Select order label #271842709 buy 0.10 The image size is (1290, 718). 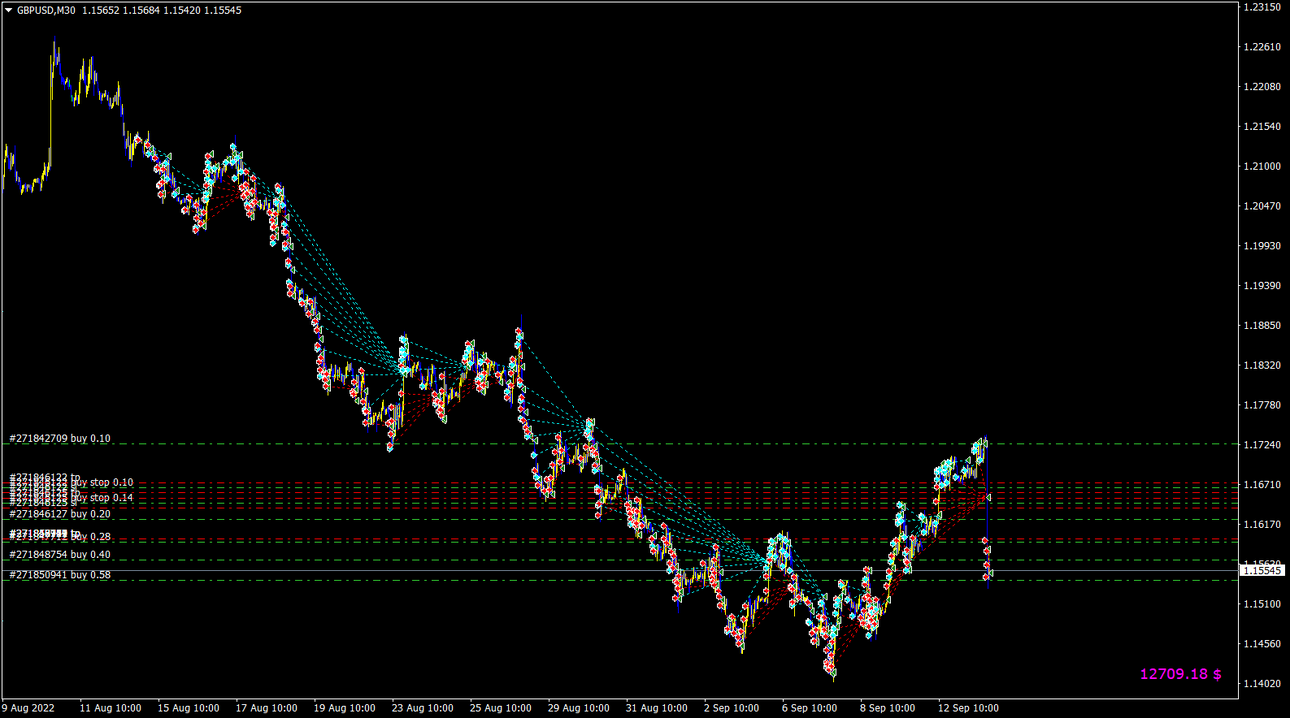(x=61, y=439)
